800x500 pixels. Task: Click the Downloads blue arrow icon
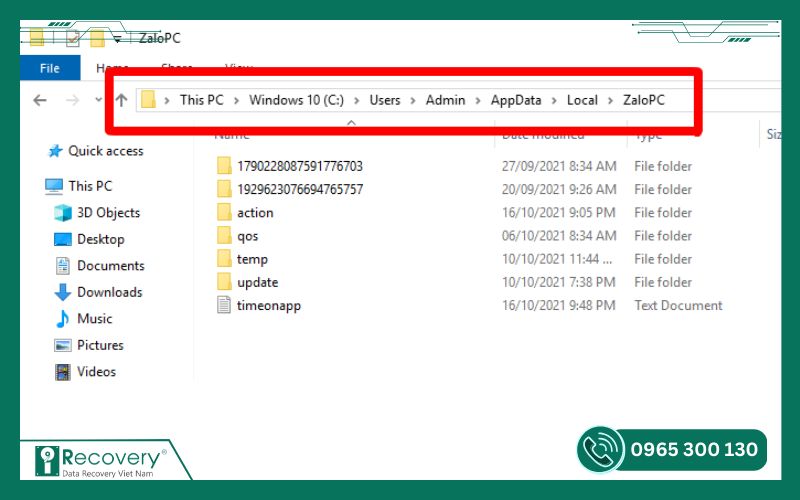coord(63,292)
